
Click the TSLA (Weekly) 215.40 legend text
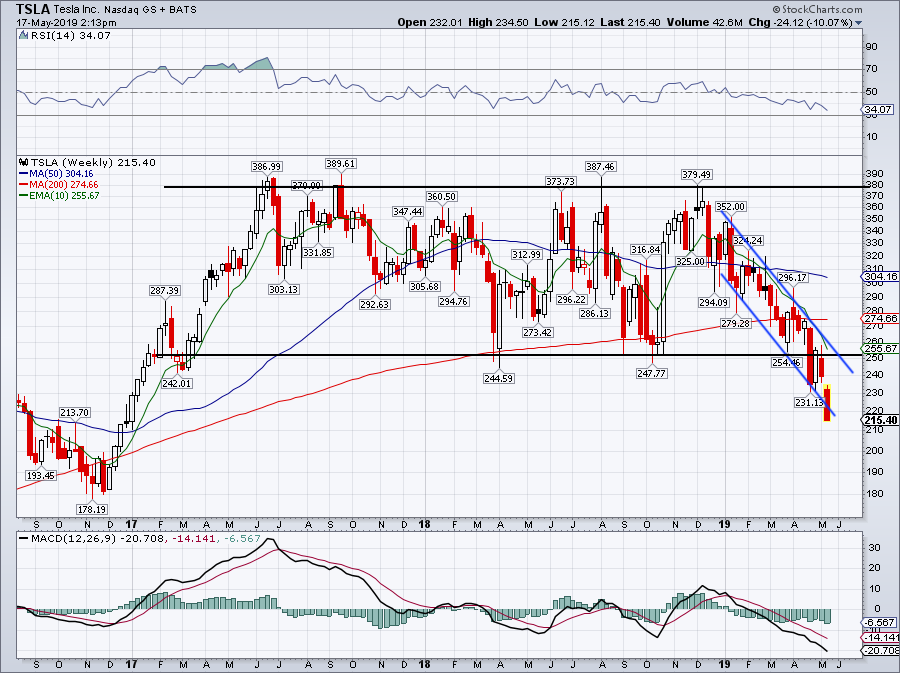(92, 162)
